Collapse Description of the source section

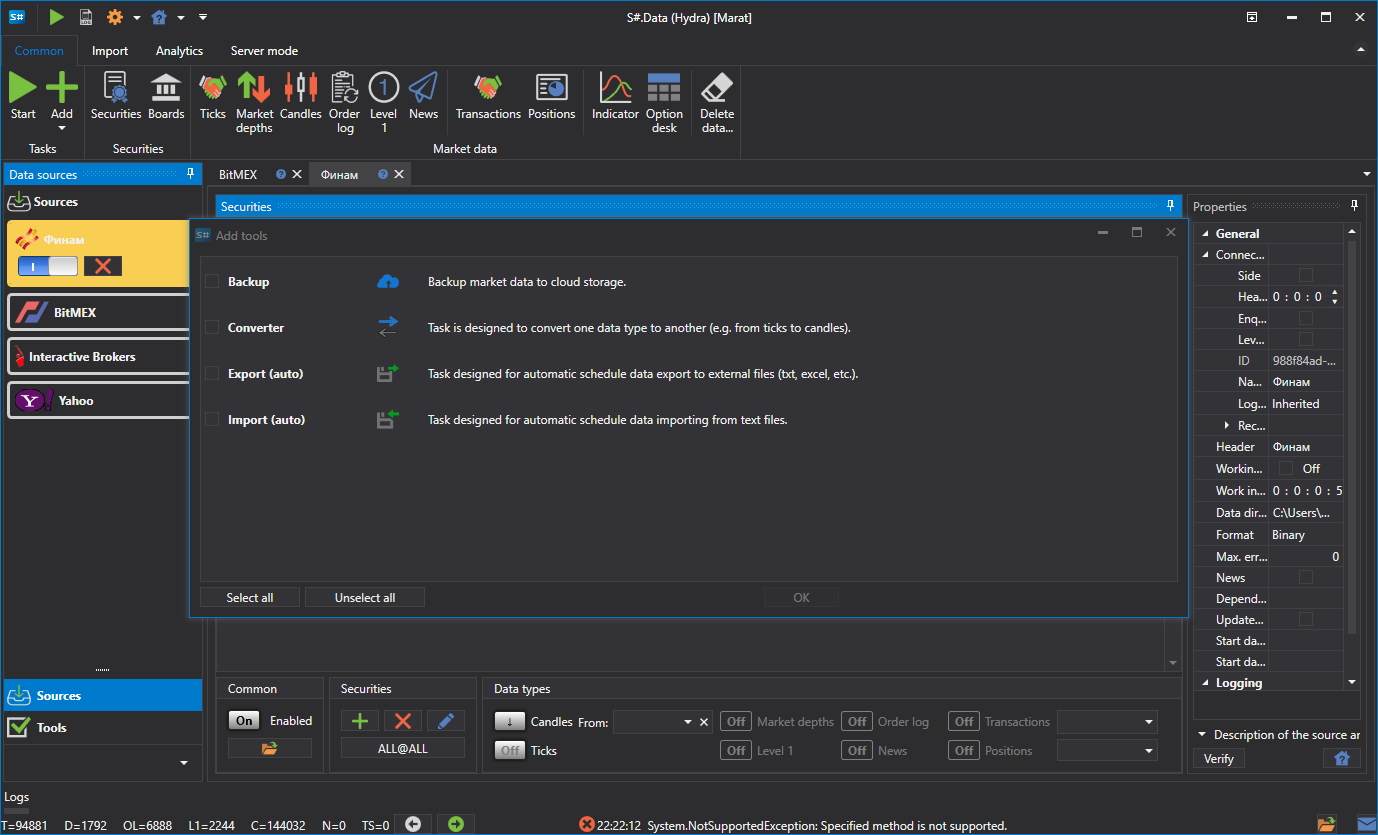[1203, 735]
